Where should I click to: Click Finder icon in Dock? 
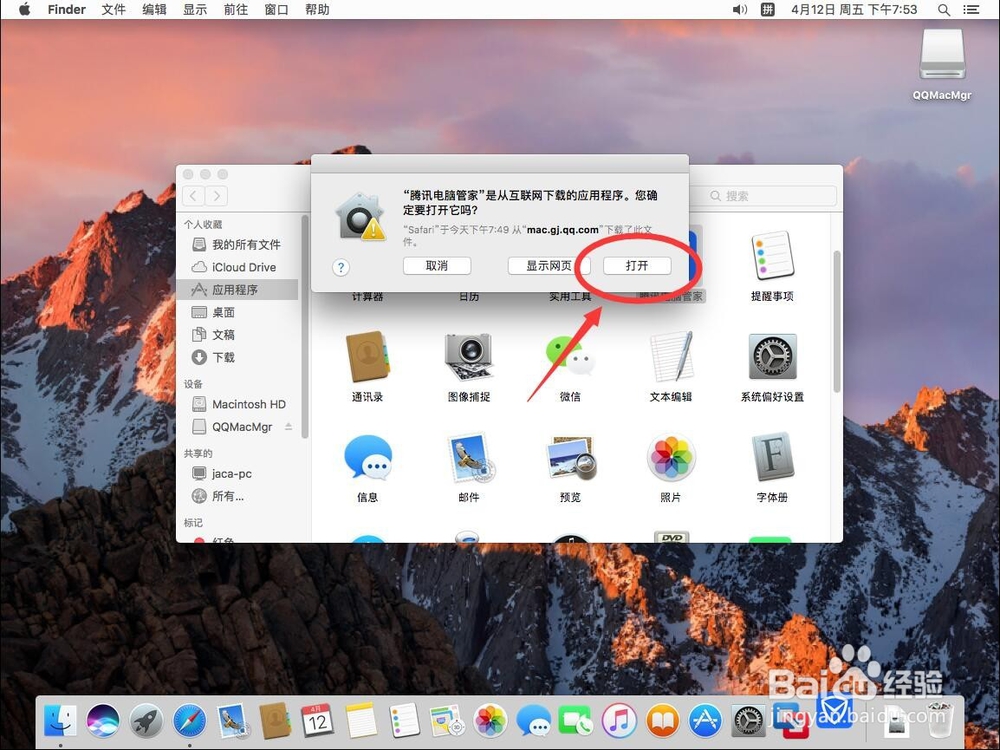[x=61, y=721]
